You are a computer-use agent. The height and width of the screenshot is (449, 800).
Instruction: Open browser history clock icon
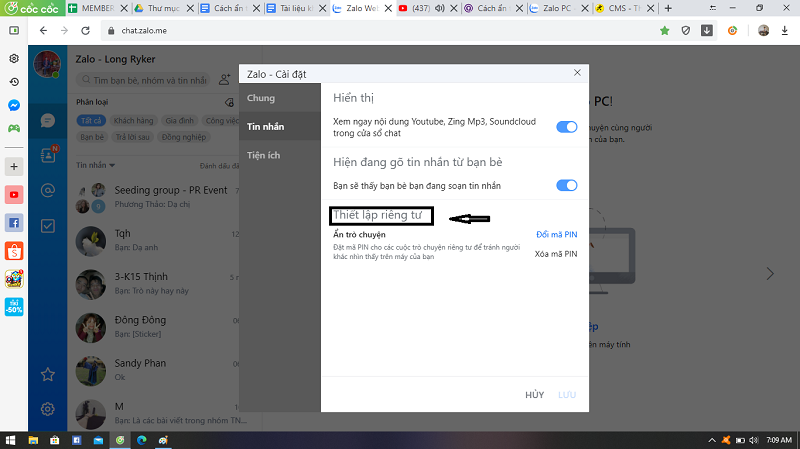point(14,82)
